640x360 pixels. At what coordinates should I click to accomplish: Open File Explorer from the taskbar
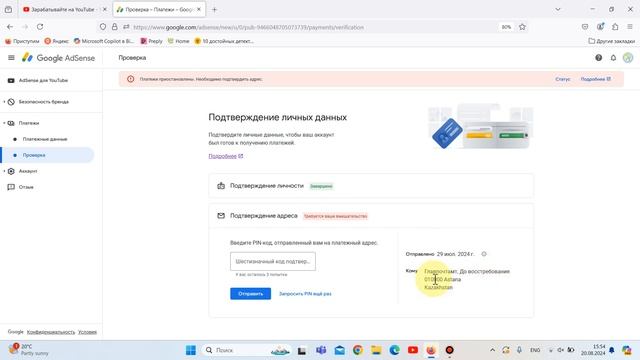[x=376, y=350]
